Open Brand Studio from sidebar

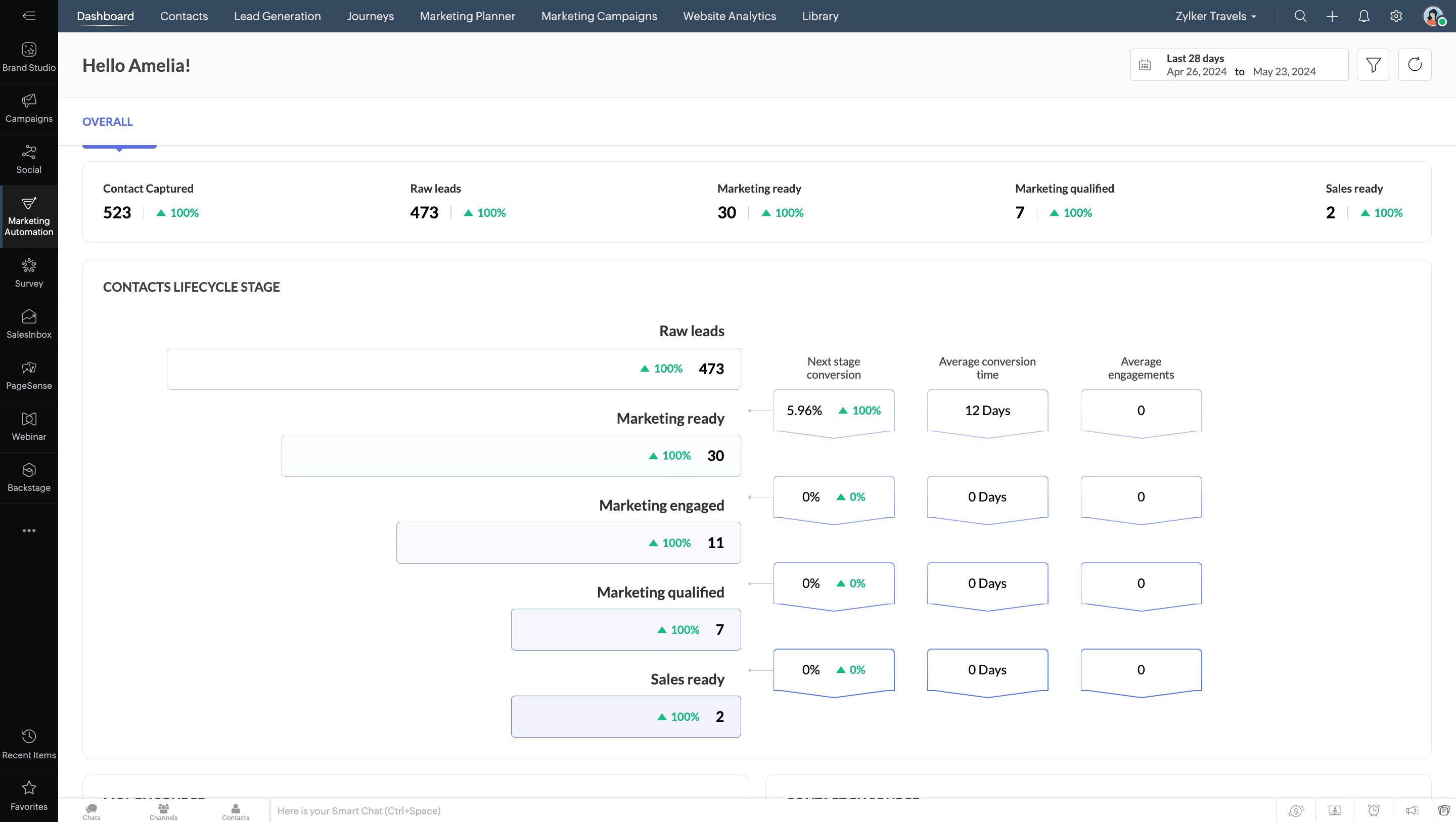29,57
